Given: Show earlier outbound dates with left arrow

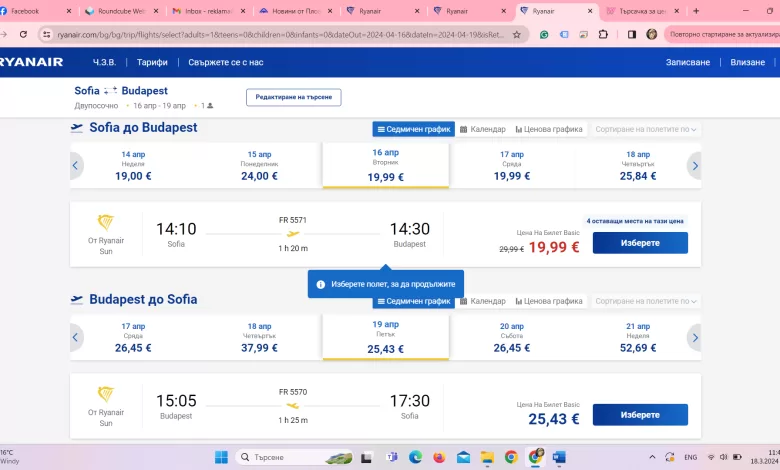Looking at the screenshot, I should click(x=76, y=166).
